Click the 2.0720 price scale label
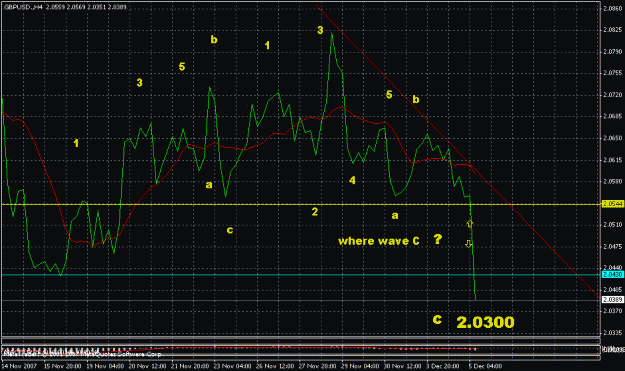 coord(613,95)
